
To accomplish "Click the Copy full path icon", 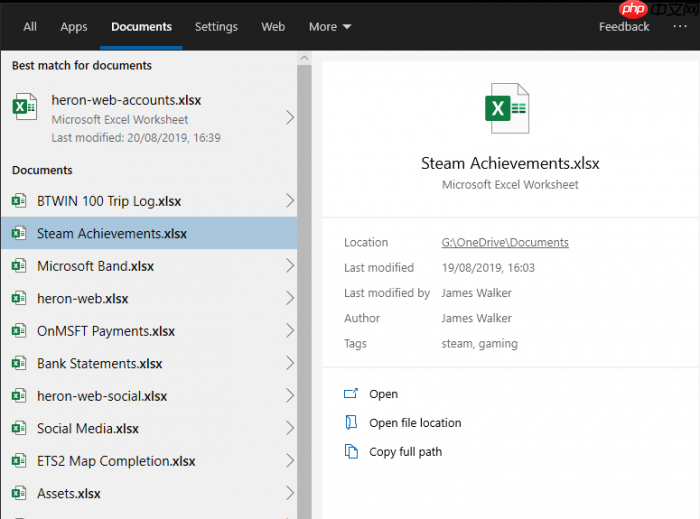I will (x=351, y=451).
